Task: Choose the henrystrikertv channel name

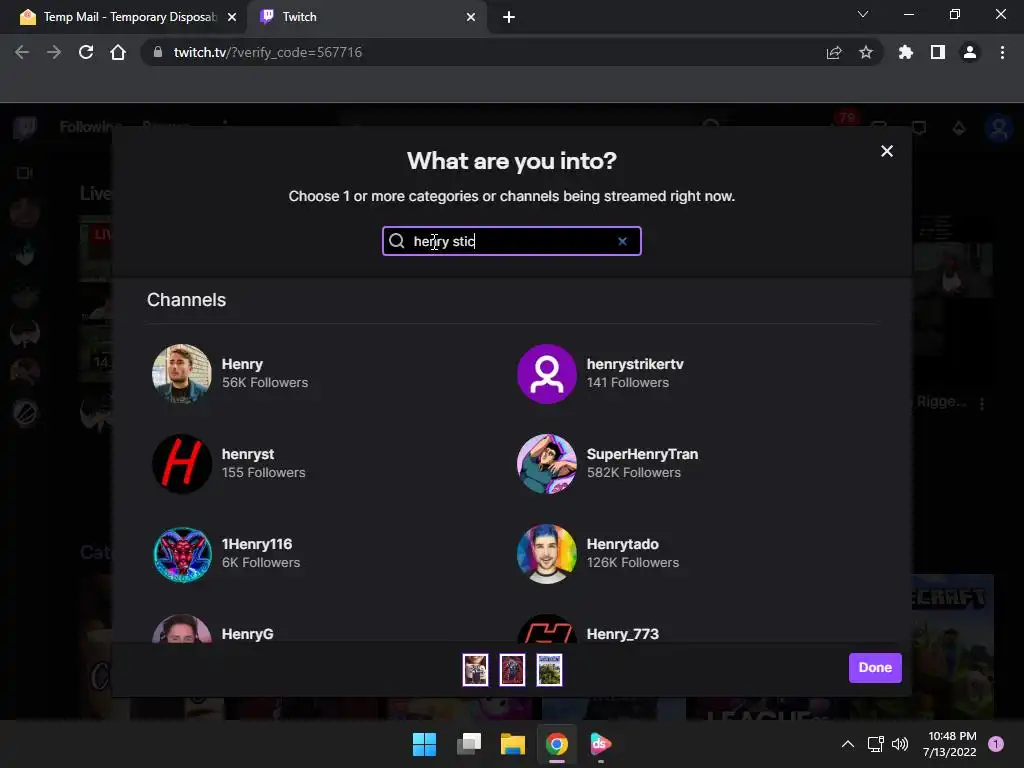Action: coord(635,364)
